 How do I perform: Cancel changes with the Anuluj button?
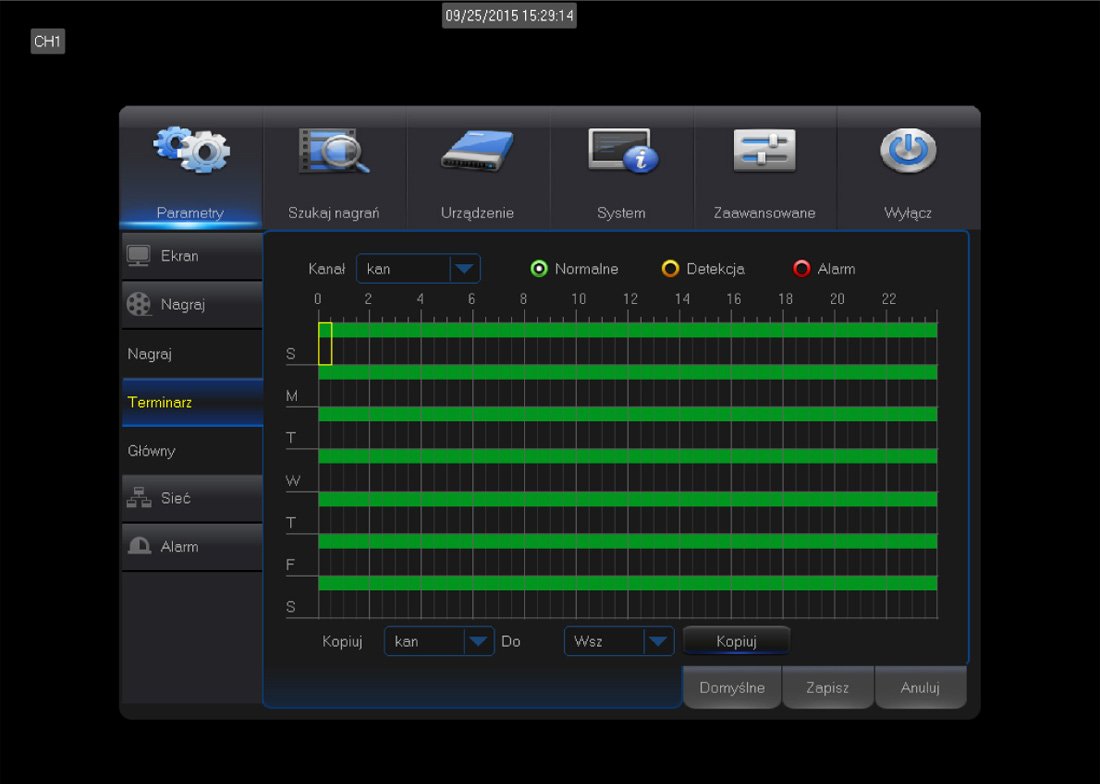[920, 688]
